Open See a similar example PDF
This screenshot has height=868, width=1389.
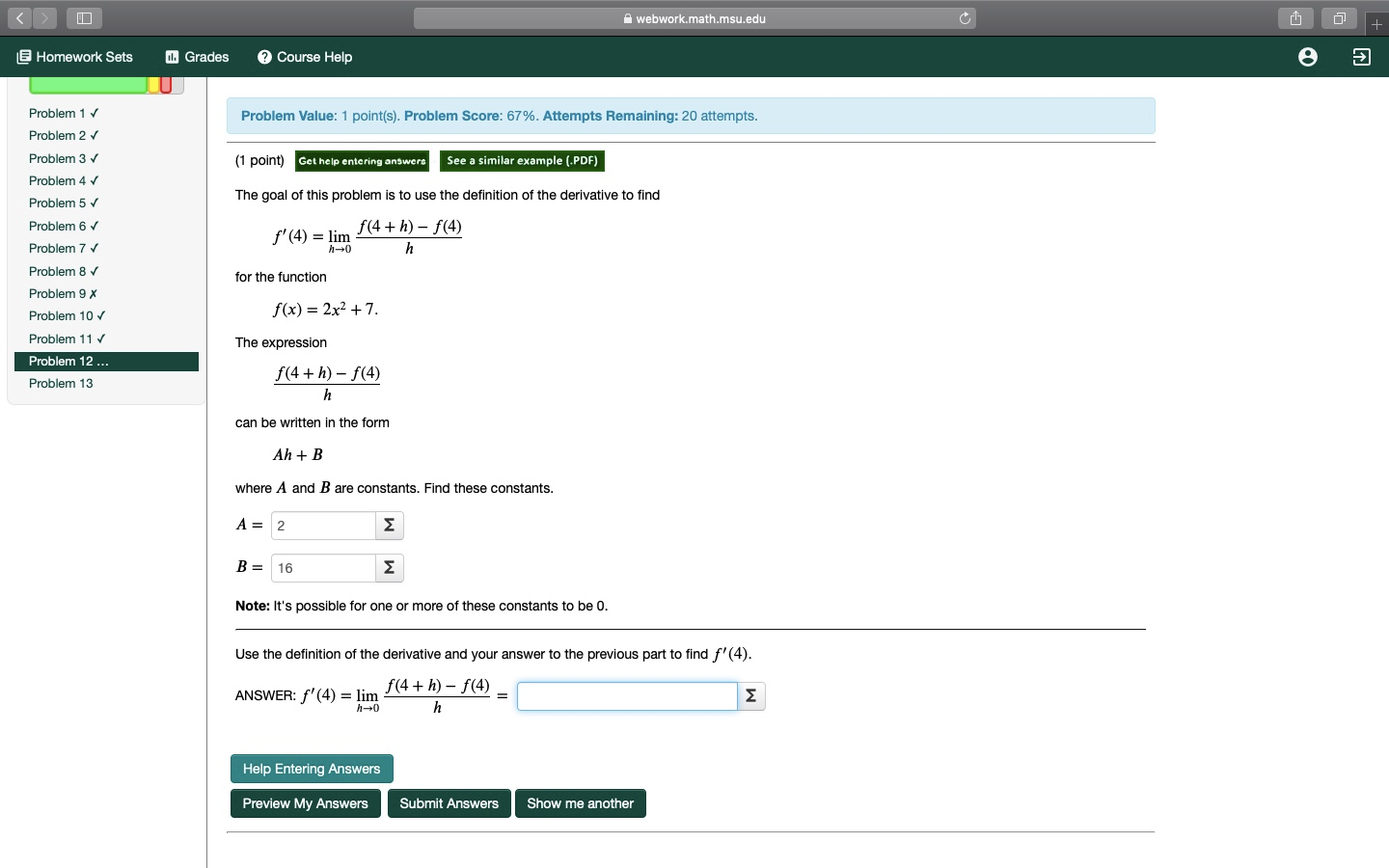click(522, 161)
